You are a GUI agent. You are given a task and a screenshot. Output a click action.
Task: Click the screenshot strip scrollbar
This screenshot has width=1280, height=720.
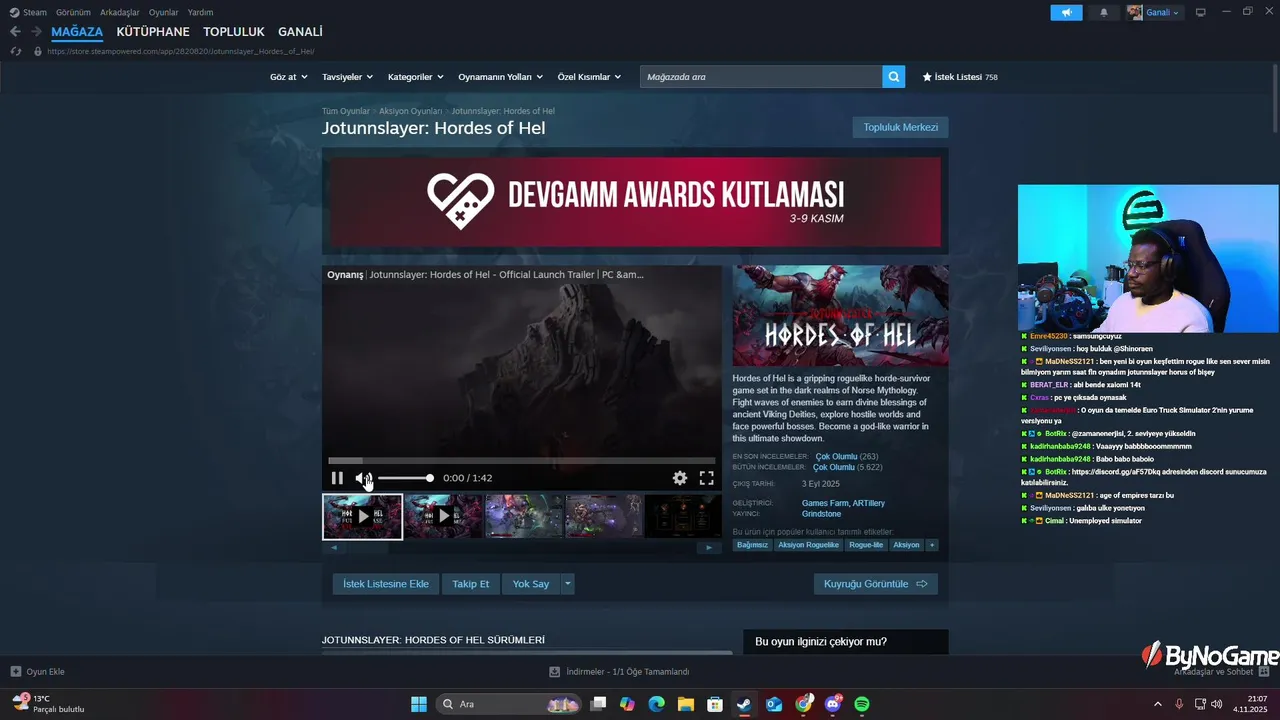pos(521,548)
